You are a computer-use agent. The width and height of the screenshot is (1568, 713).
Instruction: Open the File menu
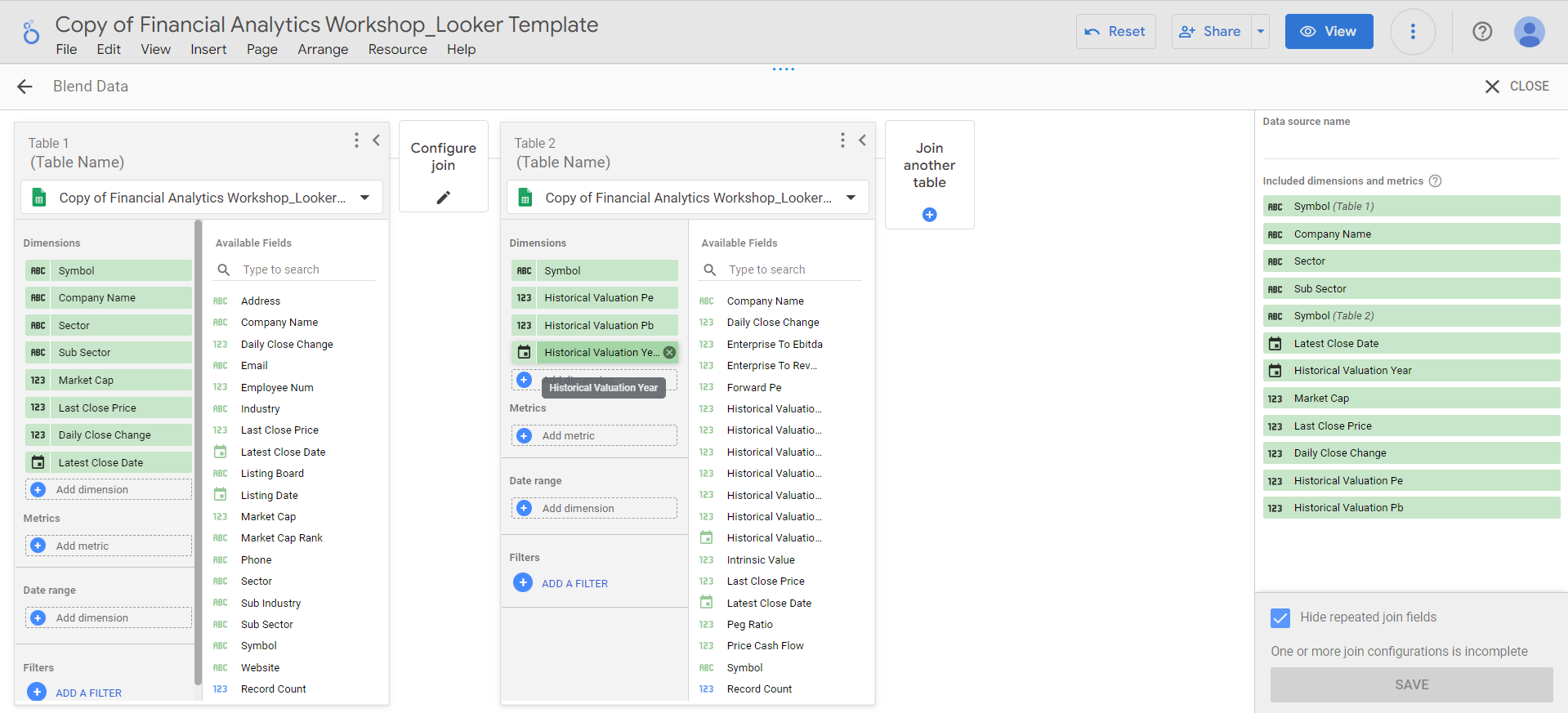[x=66, y=50]
